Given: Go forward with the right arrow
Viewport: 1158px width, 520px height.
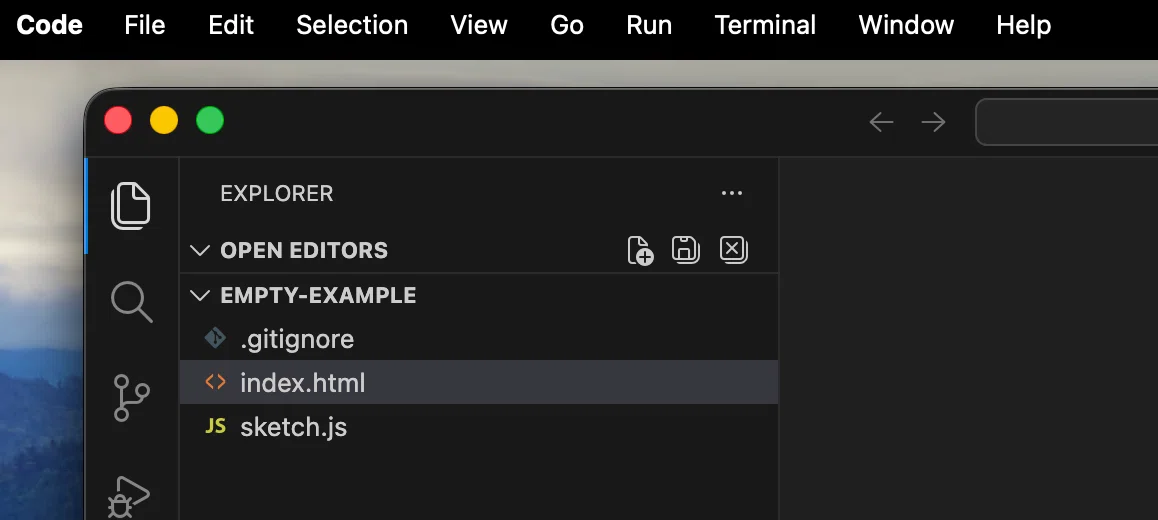Looking at the screenshot, I should (933, 122).
